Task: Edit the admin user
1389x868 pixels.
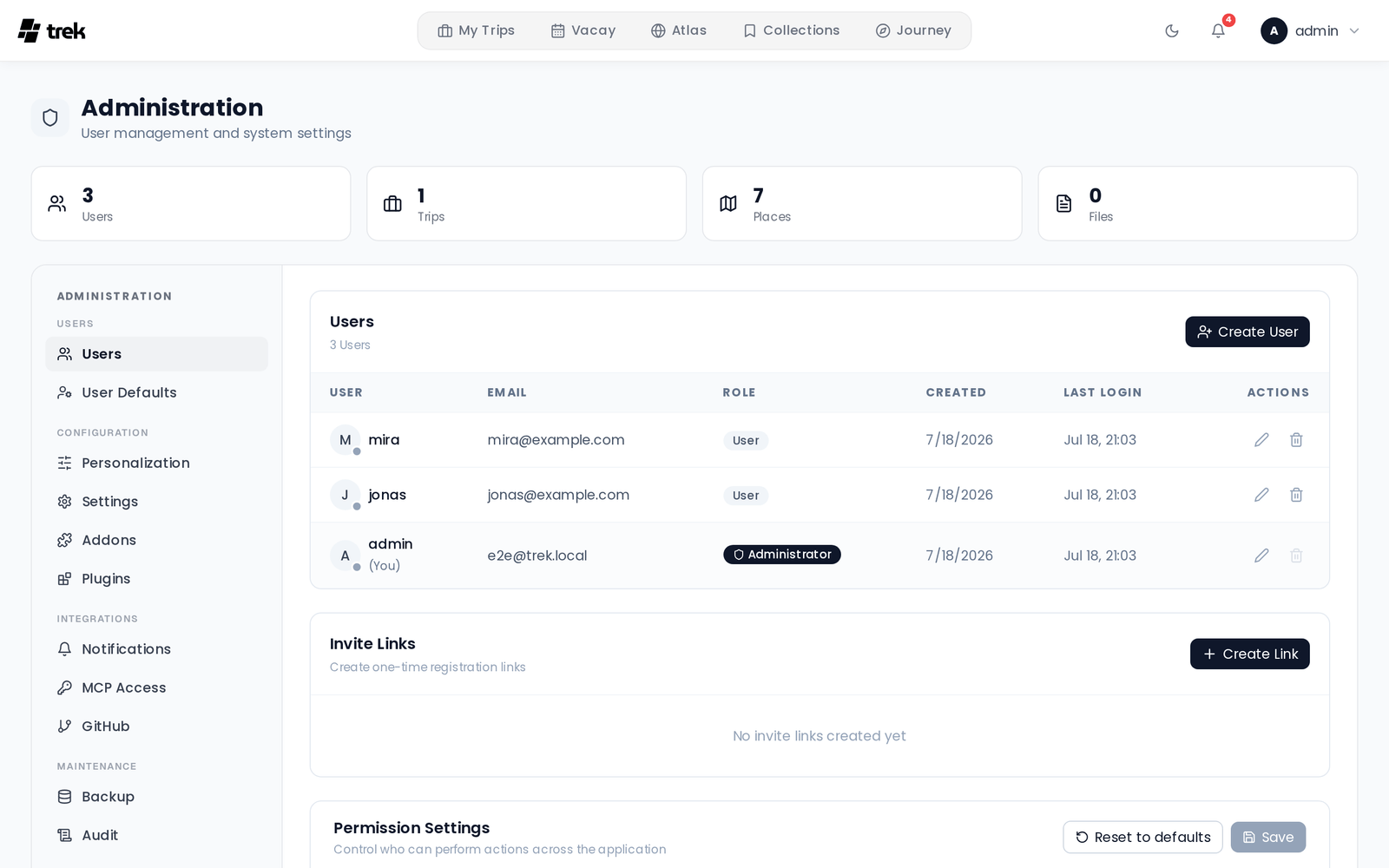Action: click(x=1261, y=556)
